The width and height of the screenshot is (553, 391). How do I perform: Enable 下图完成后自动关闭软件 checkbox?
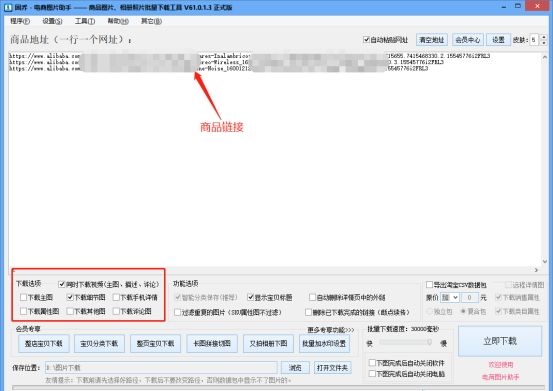[372, 362]
